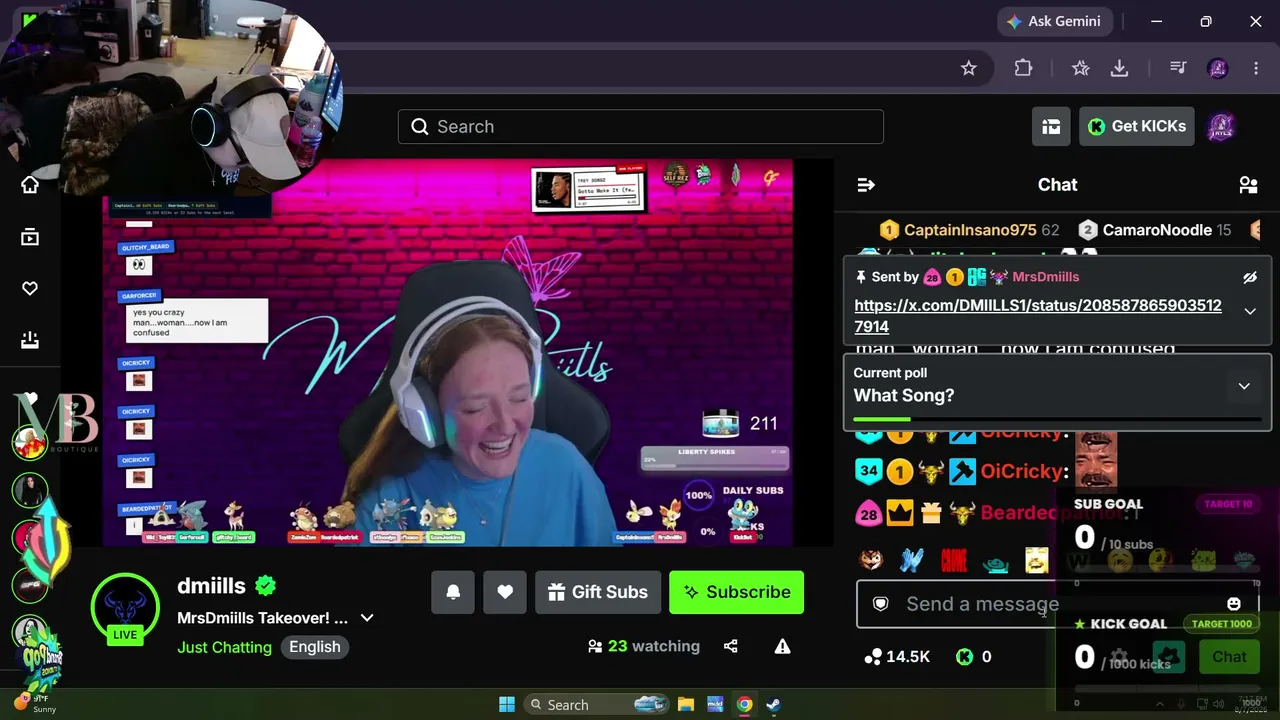Open Chrome from the taskbar
Viewport: 1280px width, 720px height.
[x=744, y=705]
